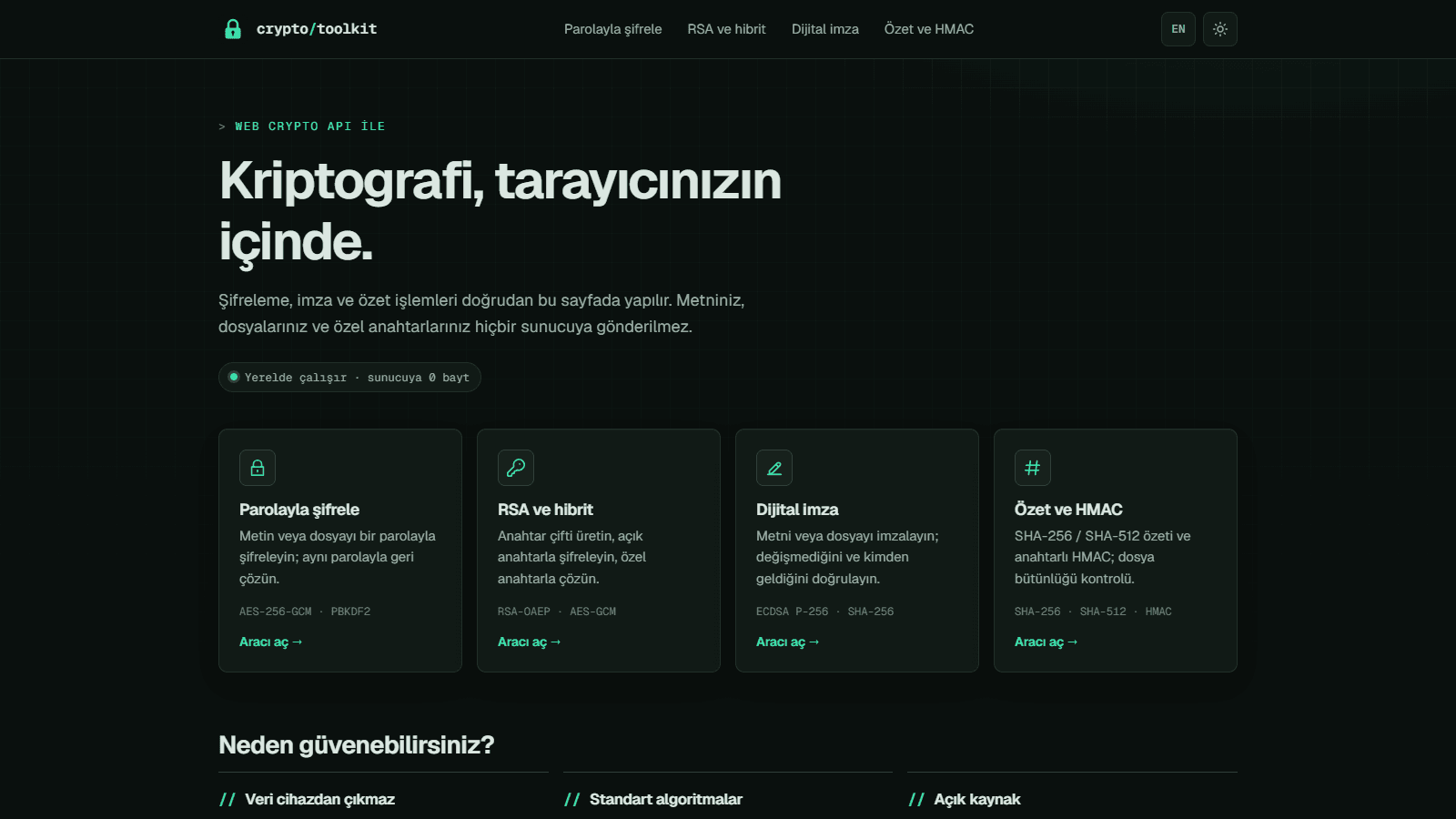The width and height of the screenshot is (1456, 819).
Task: Click the pen icon on Dijital imza card
Action: [x=774, y=468]
